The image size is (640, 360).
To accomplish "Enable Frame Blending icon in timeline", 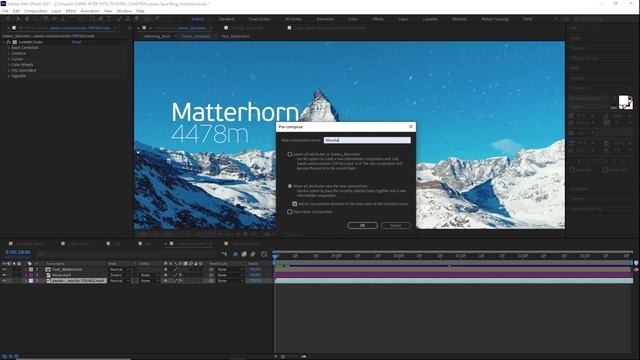I will (x=244, y=254).
